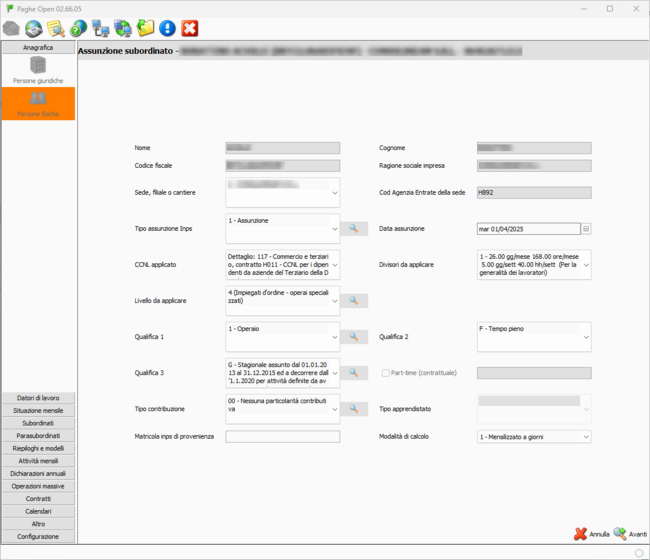
Task: Open the globe help icon
Action: 78,28
